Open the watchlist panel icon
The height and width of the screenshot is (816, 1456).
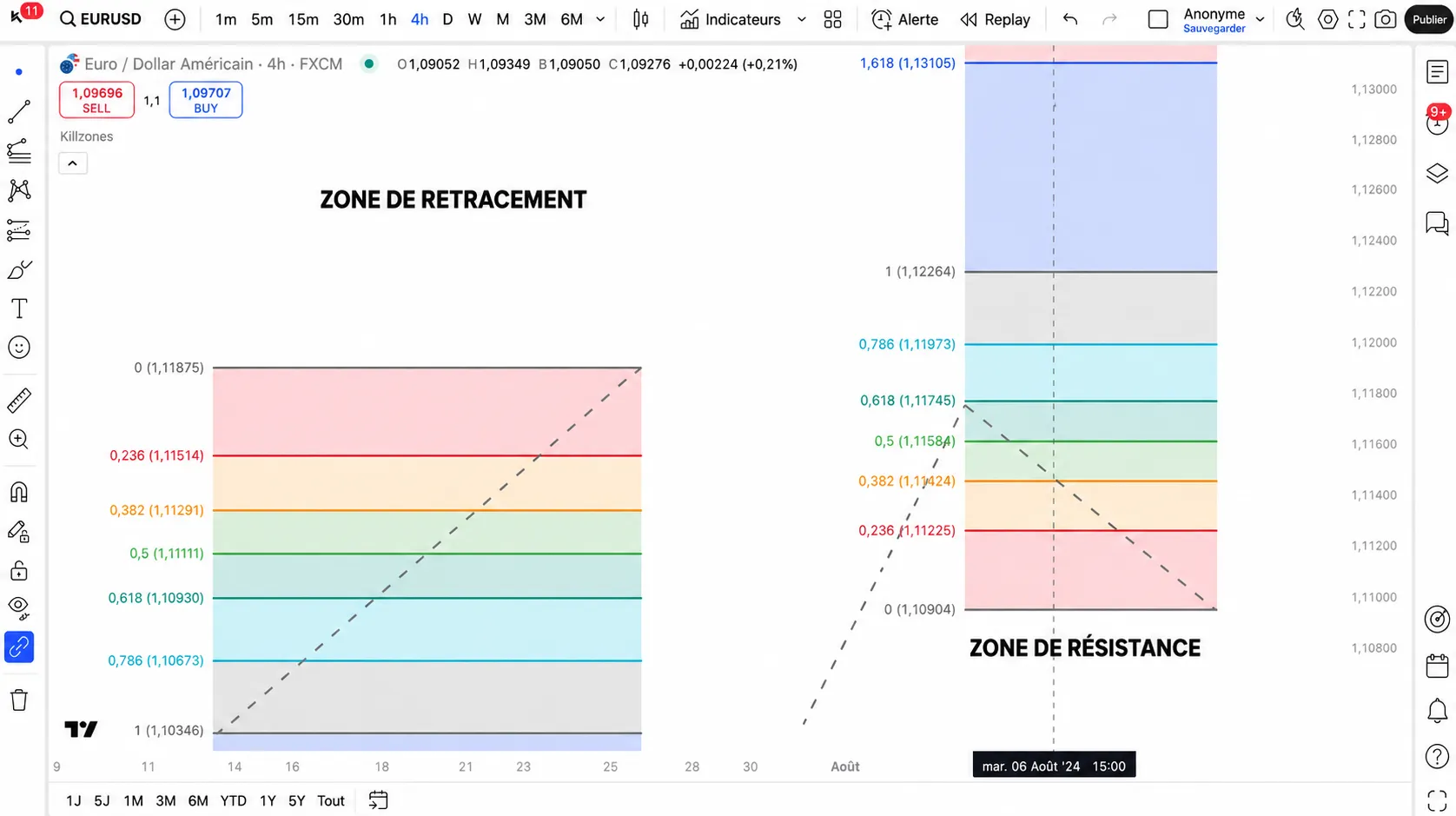pos(1438,72)
